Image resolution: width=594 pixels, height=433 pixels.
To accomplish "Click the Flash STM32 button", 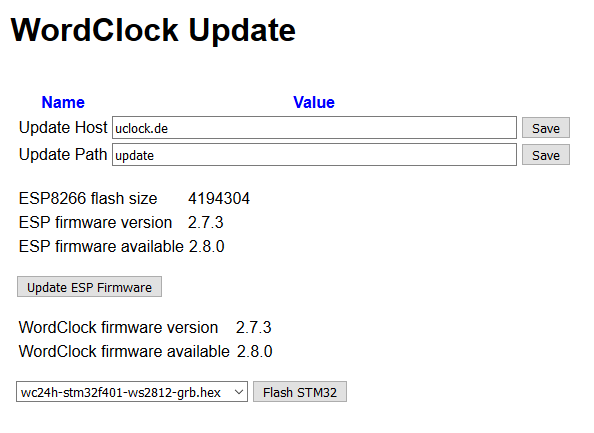I will click(x=300, y=392).
